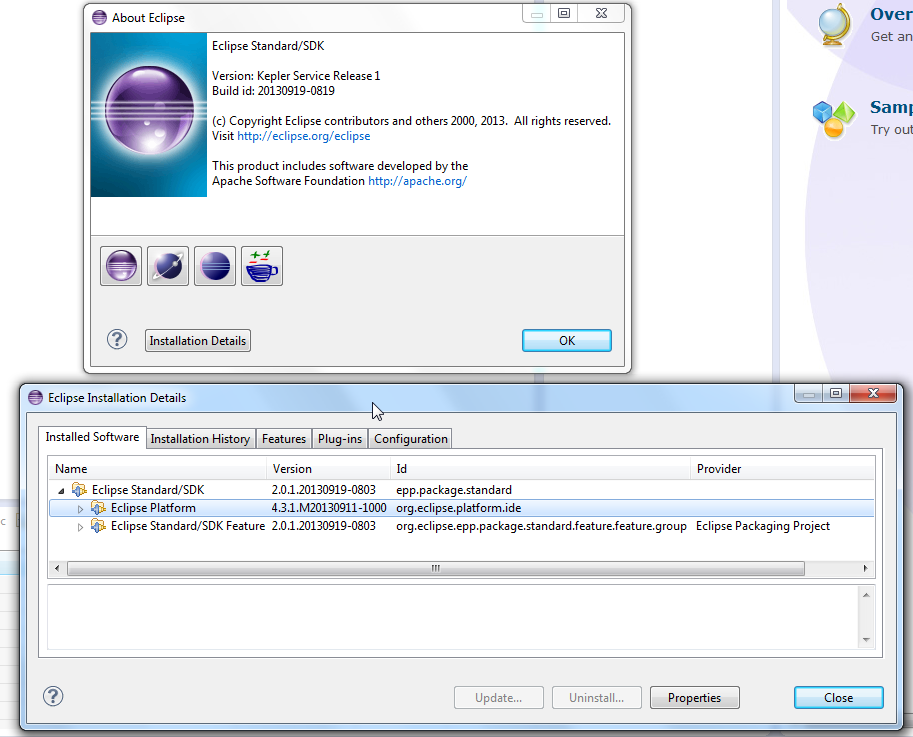Click the Eclipse Standard/SDK Feature row icon
Screen dimensions: 913x737
click(98, 526)
